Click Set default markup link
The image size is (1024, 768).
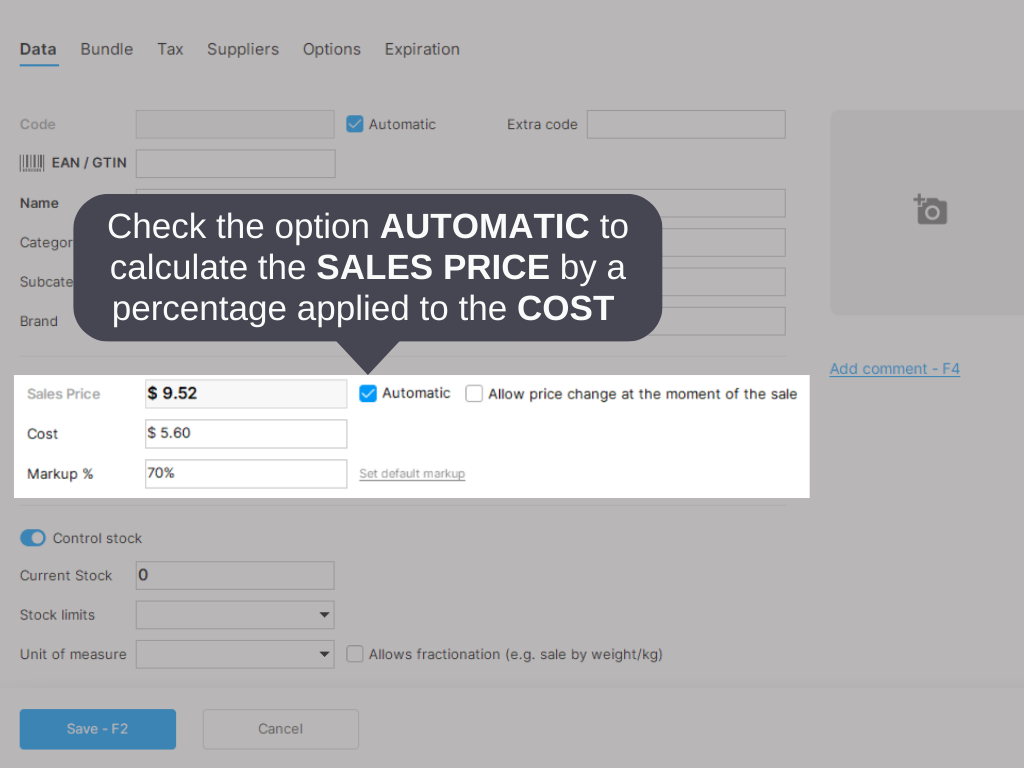point(411,473)
